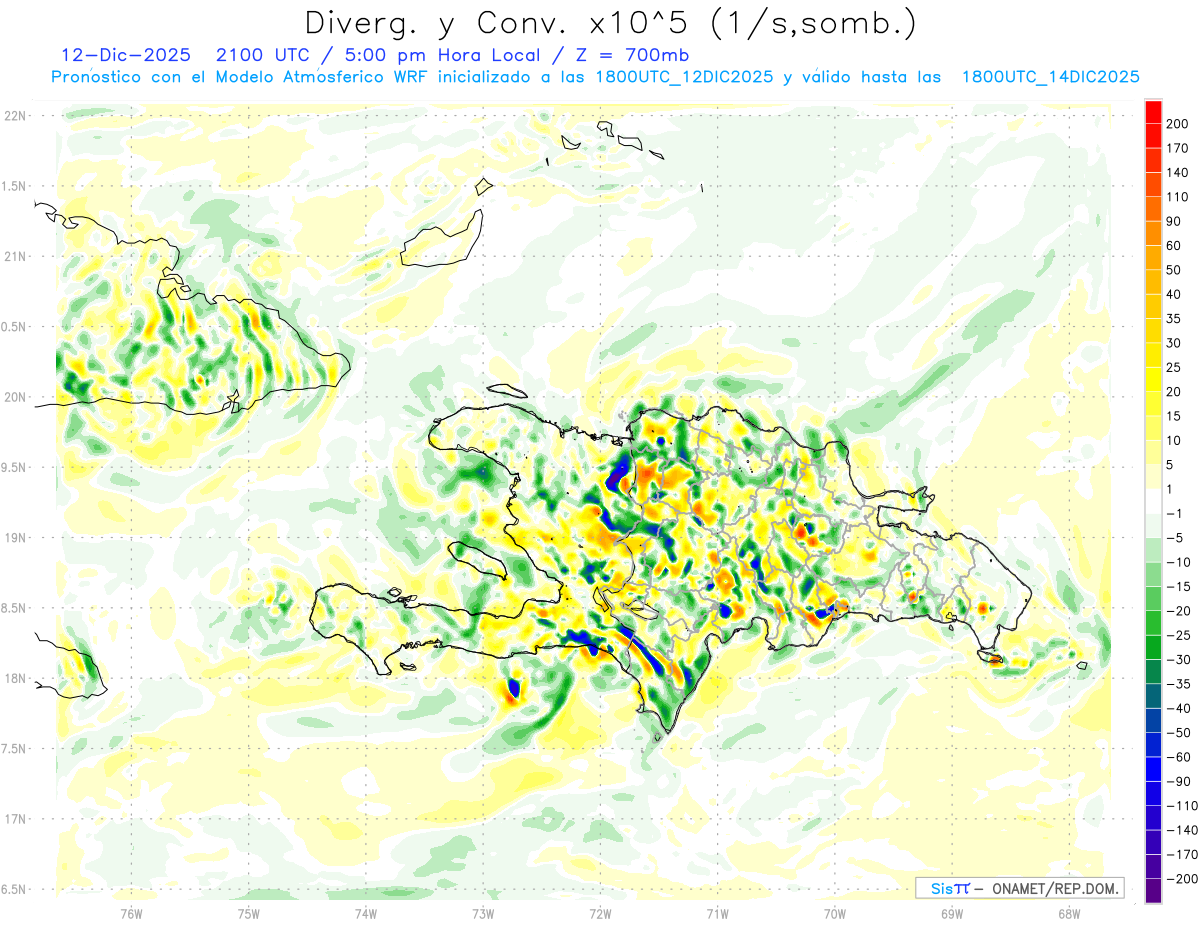Screen dimensions: 1200x927
Task: Click the positive '110' colorbar label
Action: (1179, 197)
